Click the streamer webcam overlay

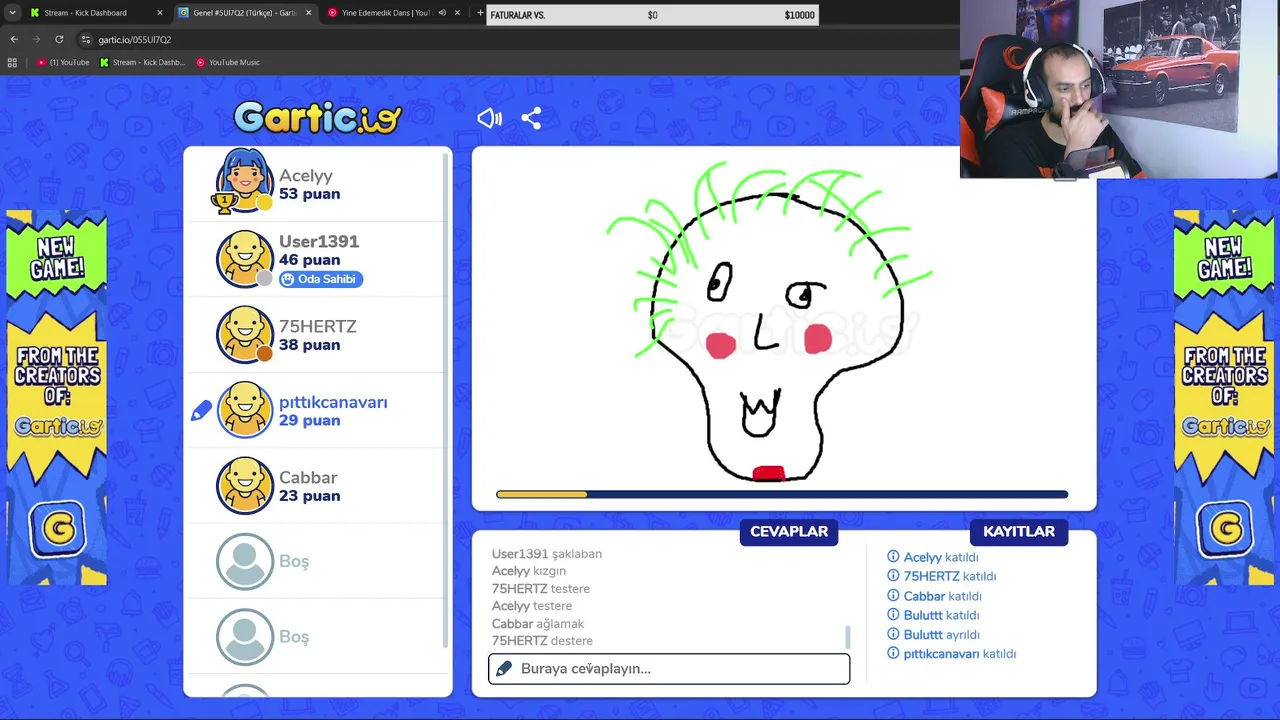pos(1119,89)
